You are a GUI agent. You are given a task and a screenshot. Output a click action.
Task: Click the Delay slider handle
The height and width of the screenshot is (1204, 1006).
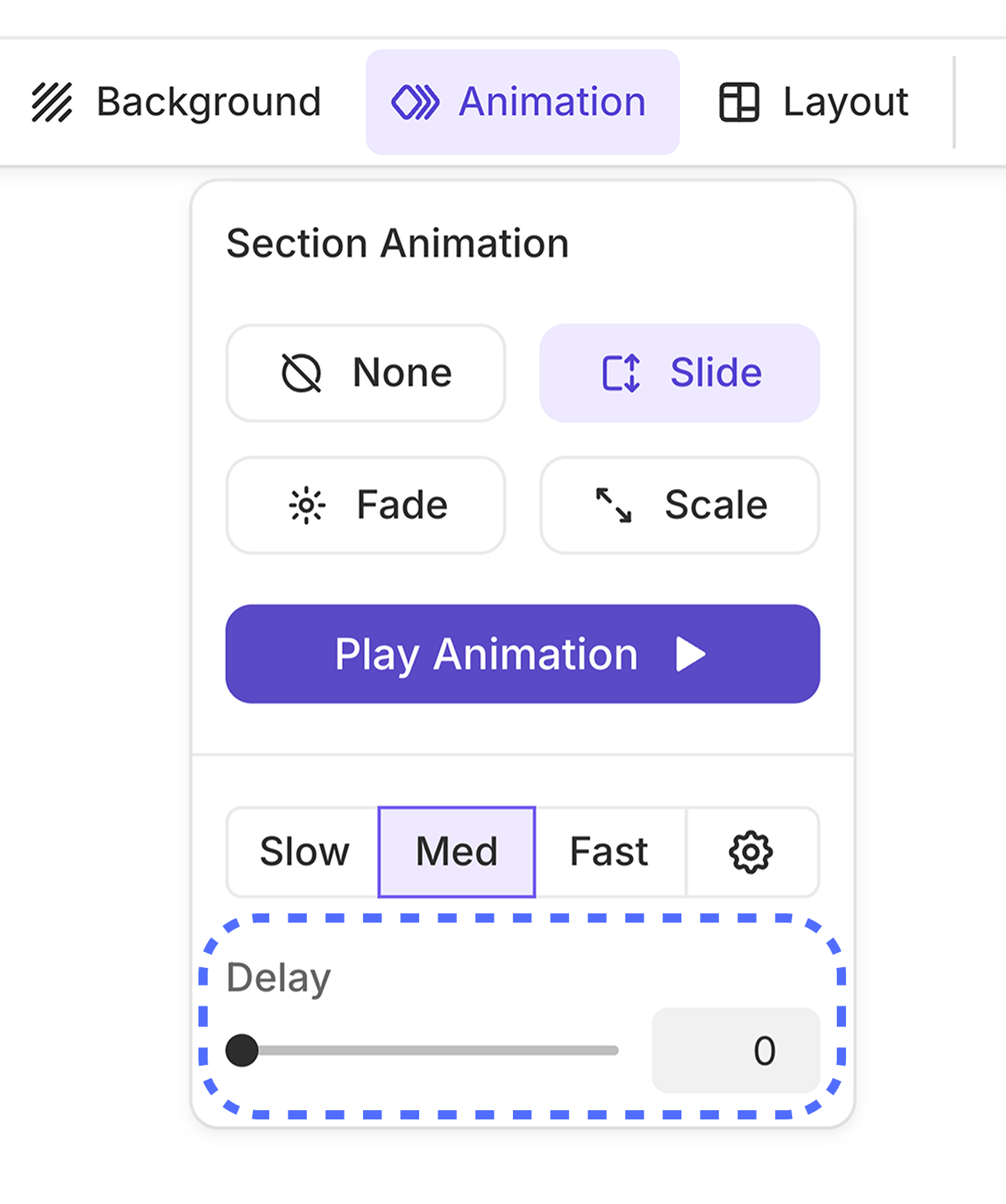[x=242, y=1050]
